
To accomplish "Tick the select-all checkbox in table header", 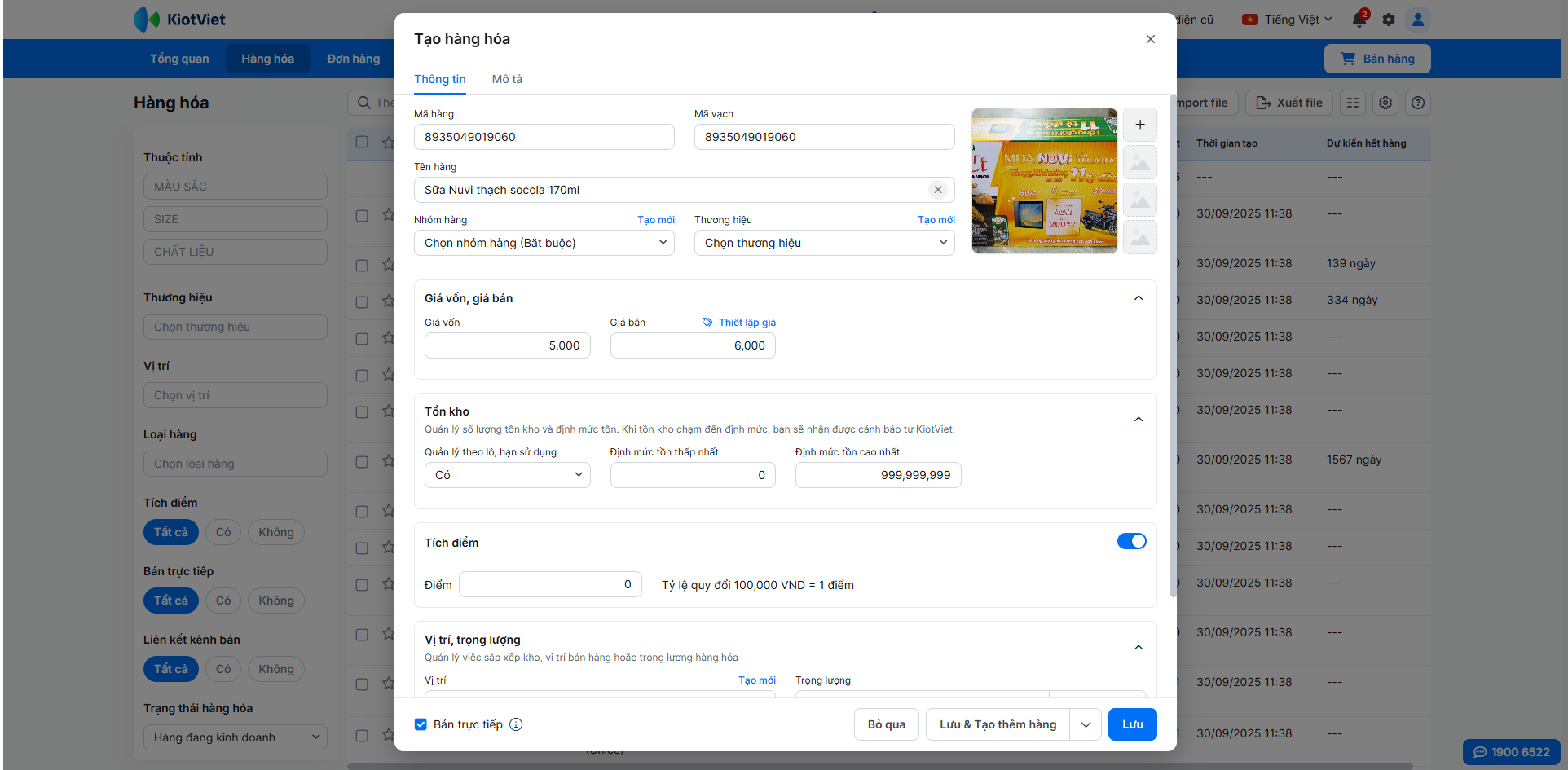I will point(362,142).
